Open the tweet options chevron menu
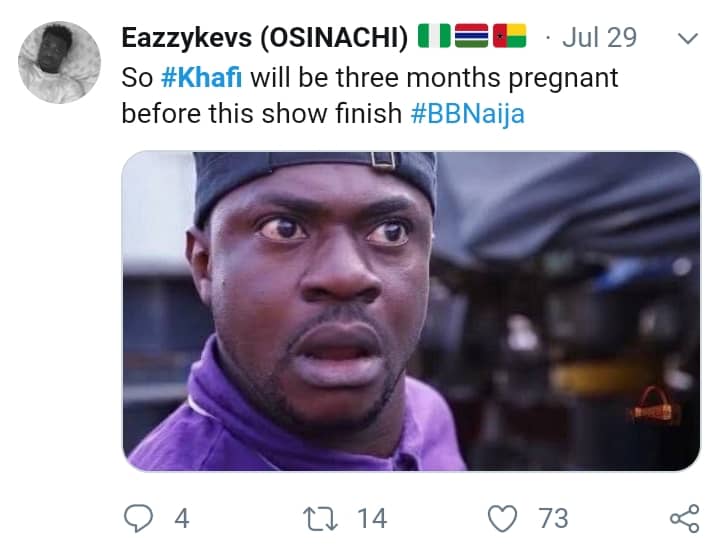Image resolution: width=720 pixels, height=548 pixels. pos(687,39)
